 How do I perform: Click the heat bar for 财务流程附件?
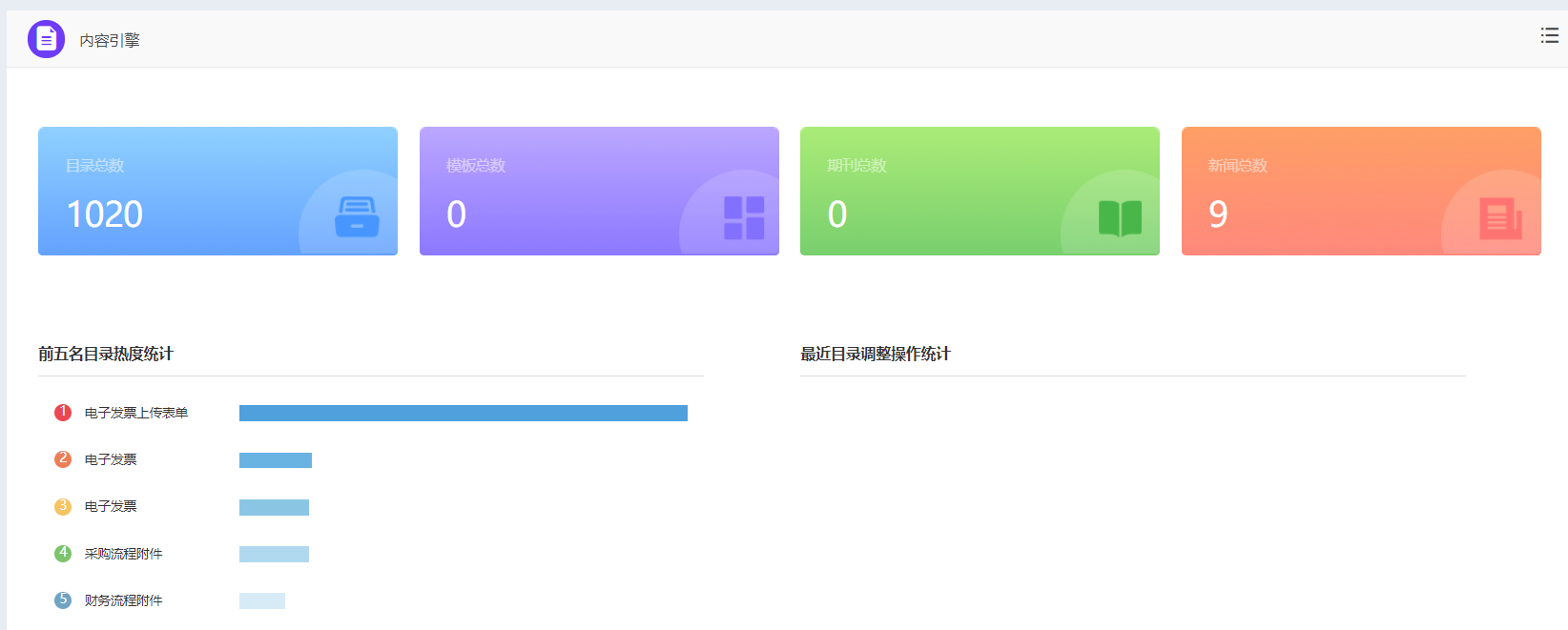coord(262,600)
